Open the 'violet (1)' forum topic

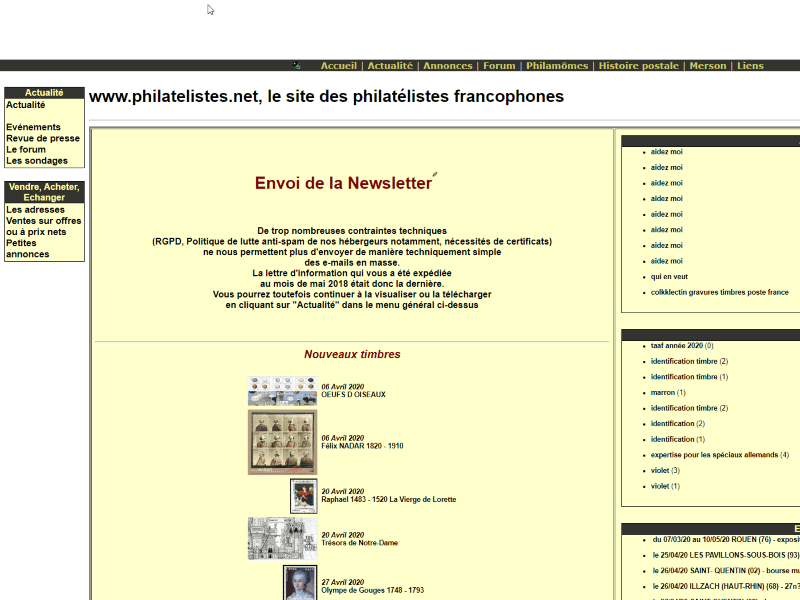click(x=665, y=486)
